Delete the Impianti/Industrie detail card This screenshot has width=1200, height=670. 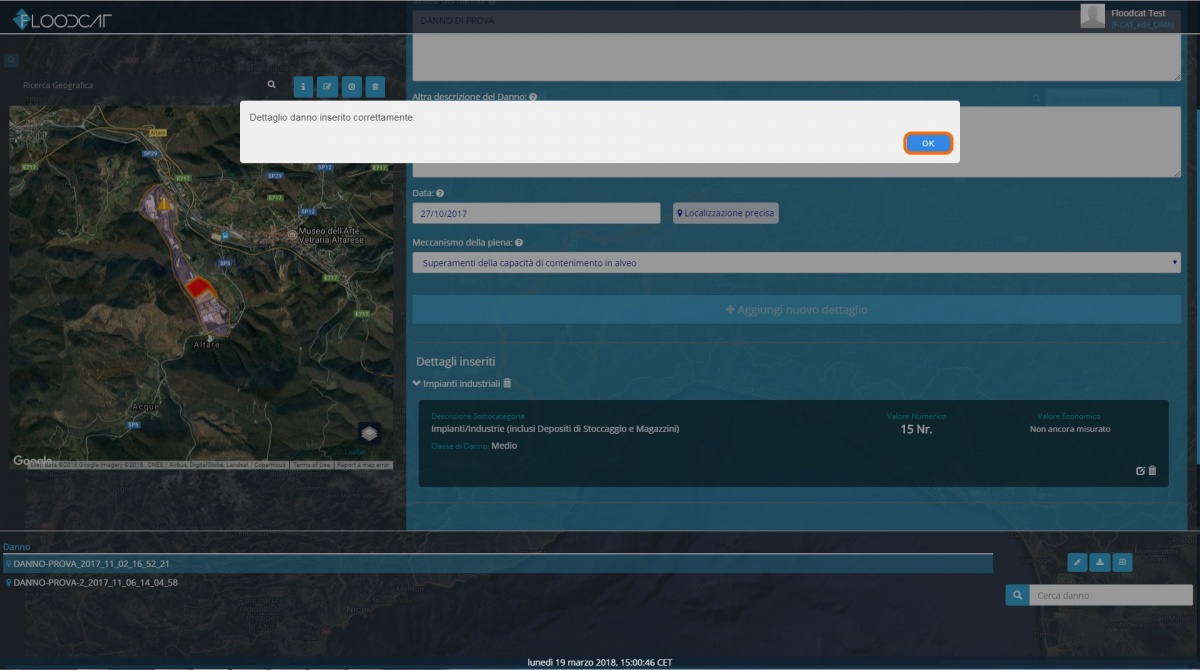[x=1152, y=470]
